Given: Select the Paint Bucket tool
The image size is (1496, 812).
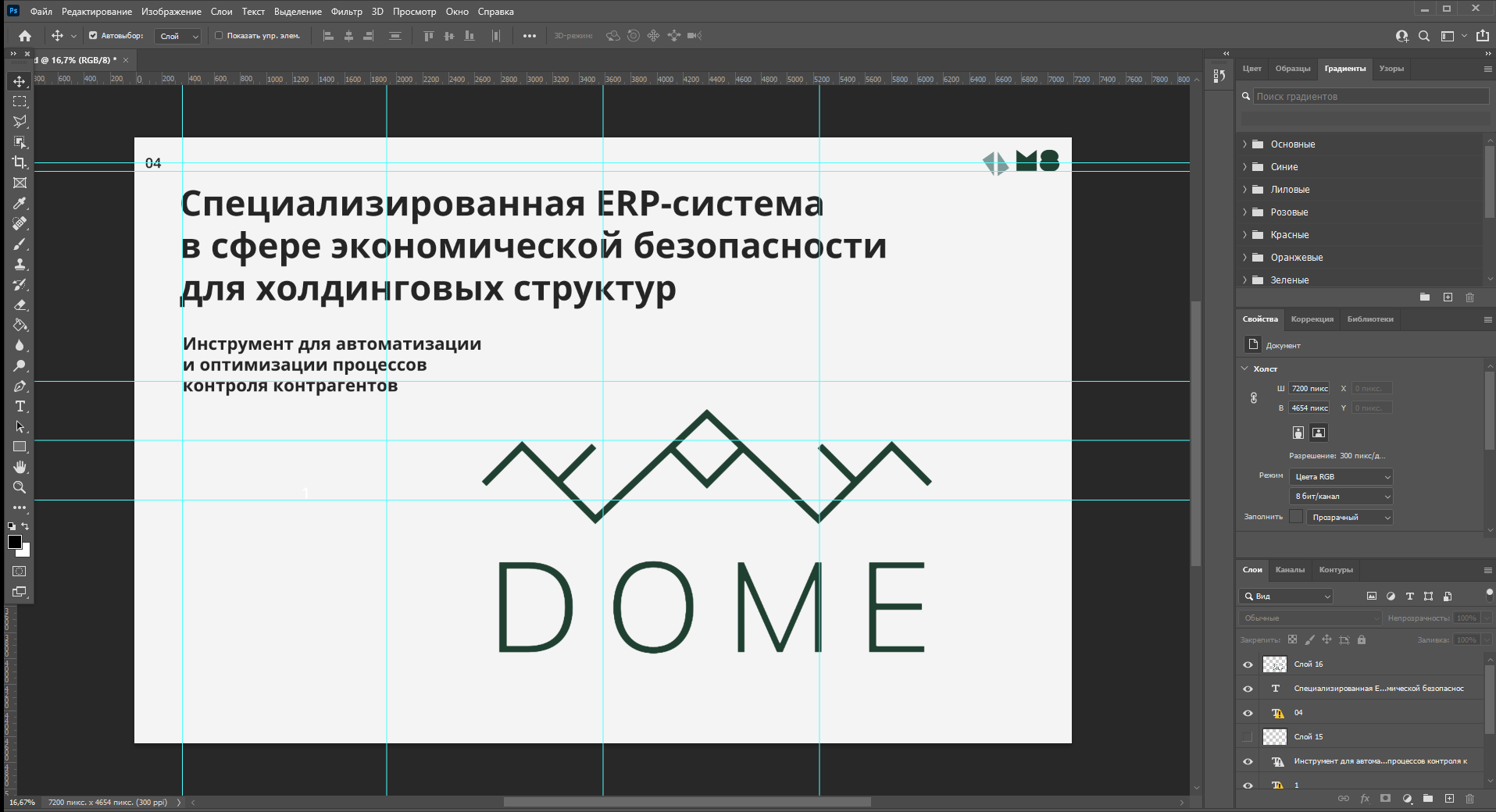Looking at the screenshot, I should pos(20,325).
